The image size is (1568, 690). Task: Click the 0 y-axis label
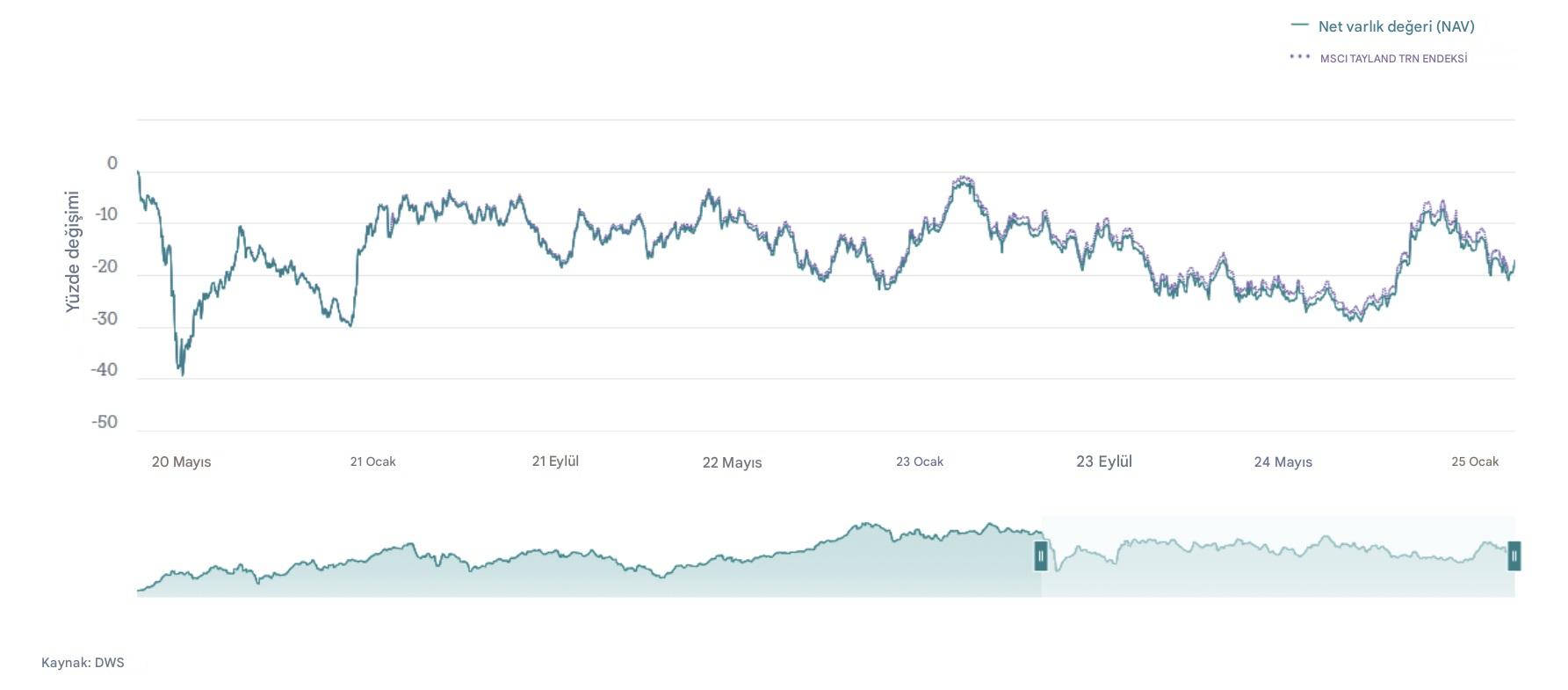pyautogui.click(x=112, y=163)
